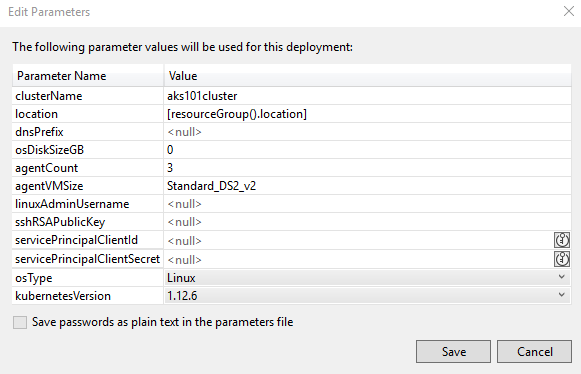Open Key Vault icon for servicePrincipalClientSecret

tap(562, 259)
